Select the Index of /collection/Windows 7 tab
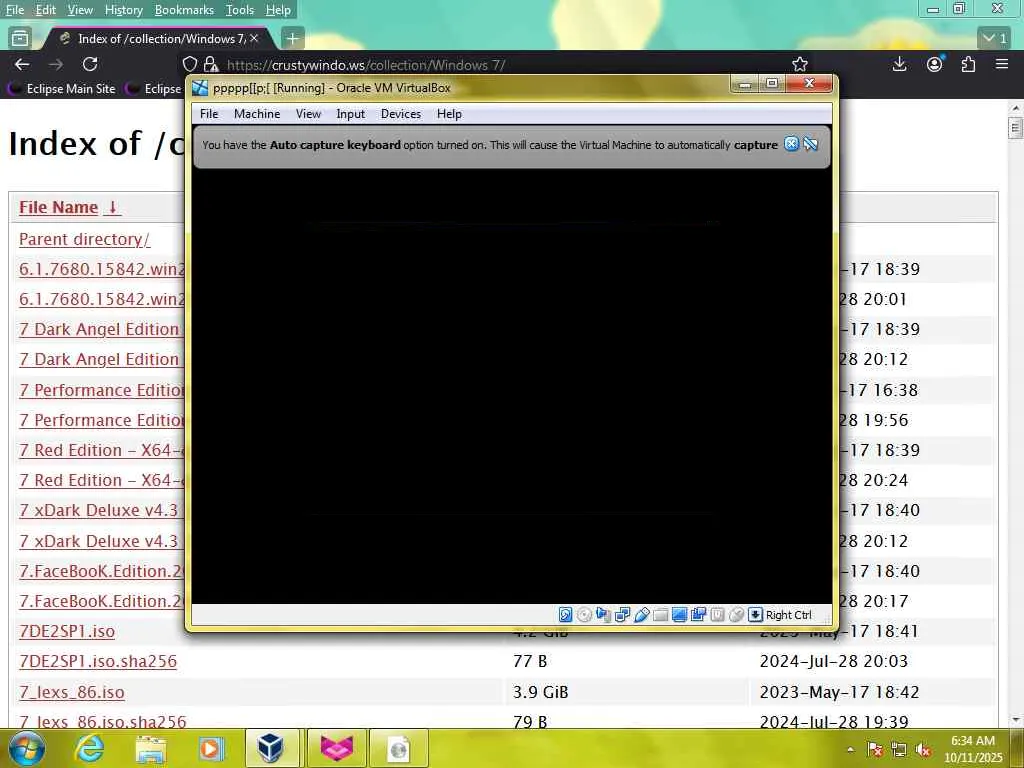The height and width of the screenshot is (768, 1024). pyautogui.click(x=157, y=39)
